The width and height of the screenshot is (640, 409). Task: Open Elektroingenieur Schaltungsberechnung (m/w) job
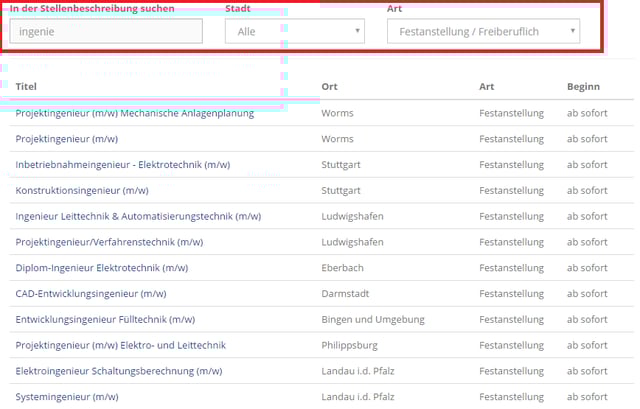(x=119, y=371)
